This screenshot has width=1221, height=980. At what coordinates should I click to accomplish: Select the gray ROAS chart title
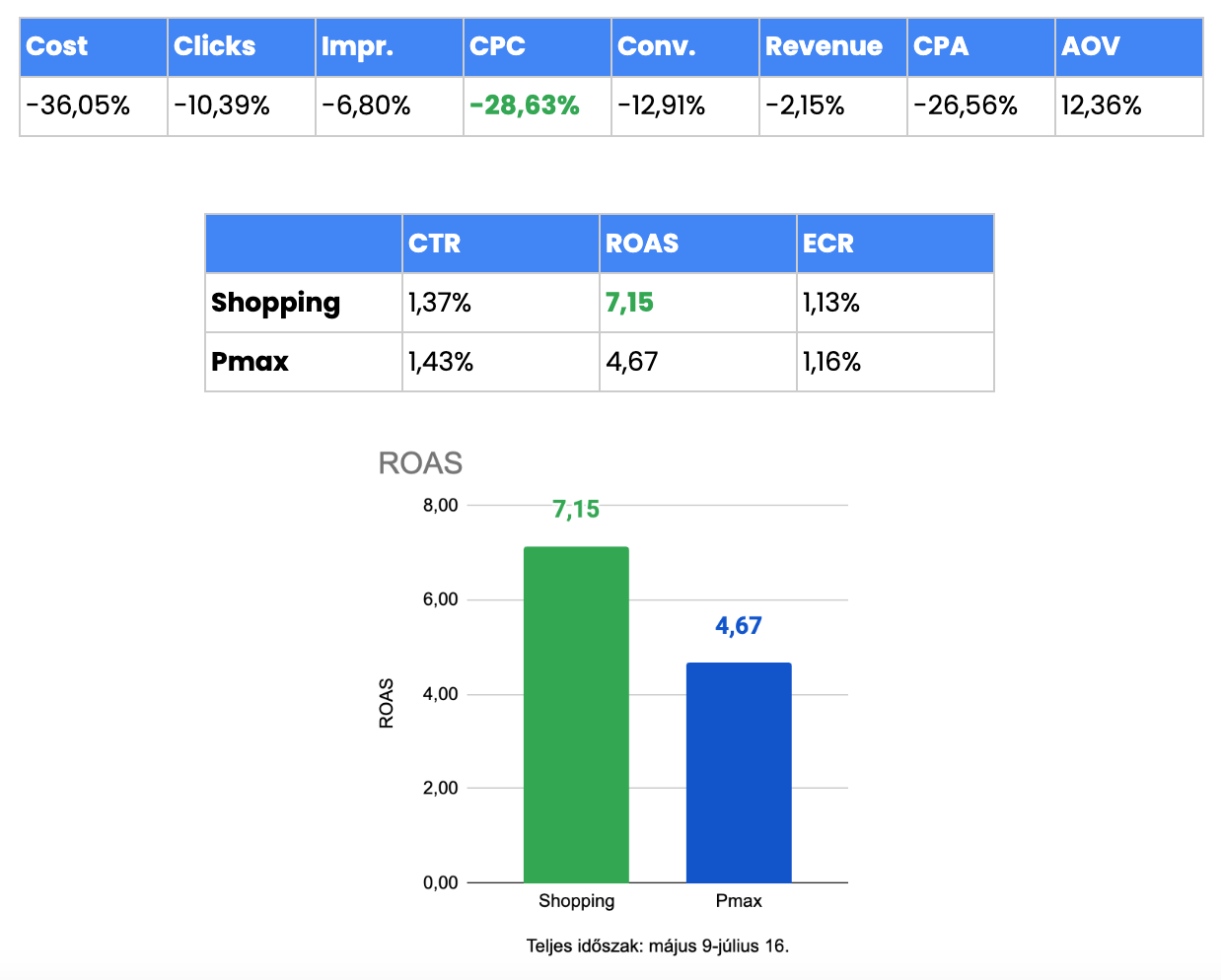point(420,463)
